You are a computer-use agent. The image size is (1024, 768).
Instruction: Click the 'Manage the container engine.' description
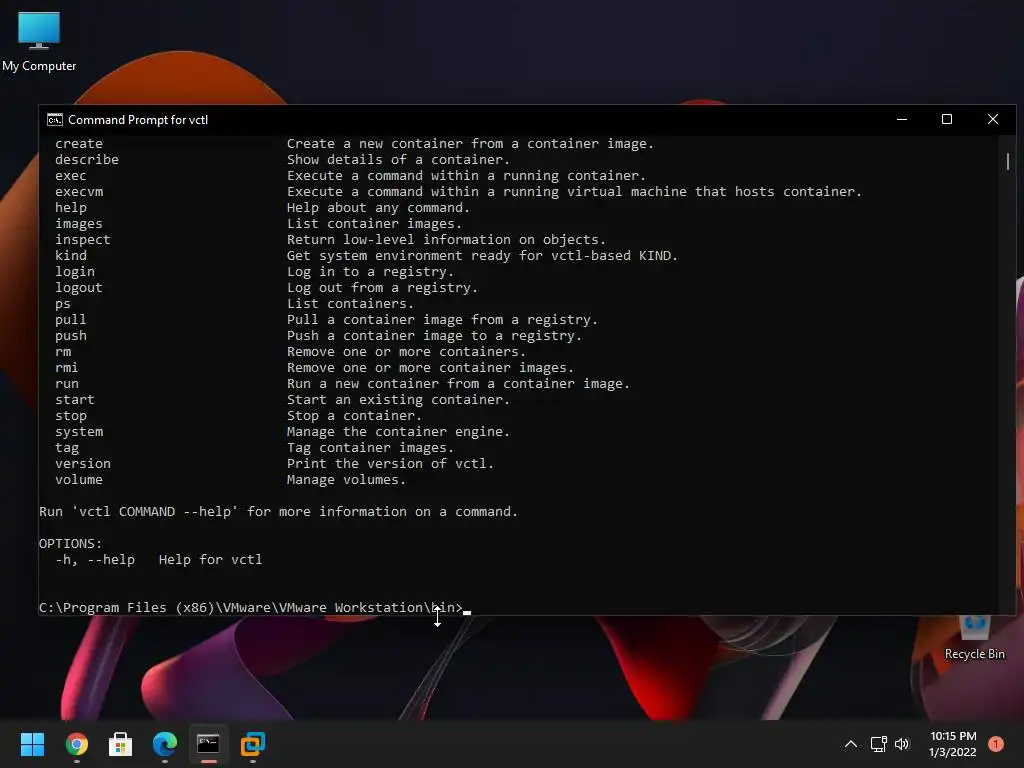click(398, 432)
